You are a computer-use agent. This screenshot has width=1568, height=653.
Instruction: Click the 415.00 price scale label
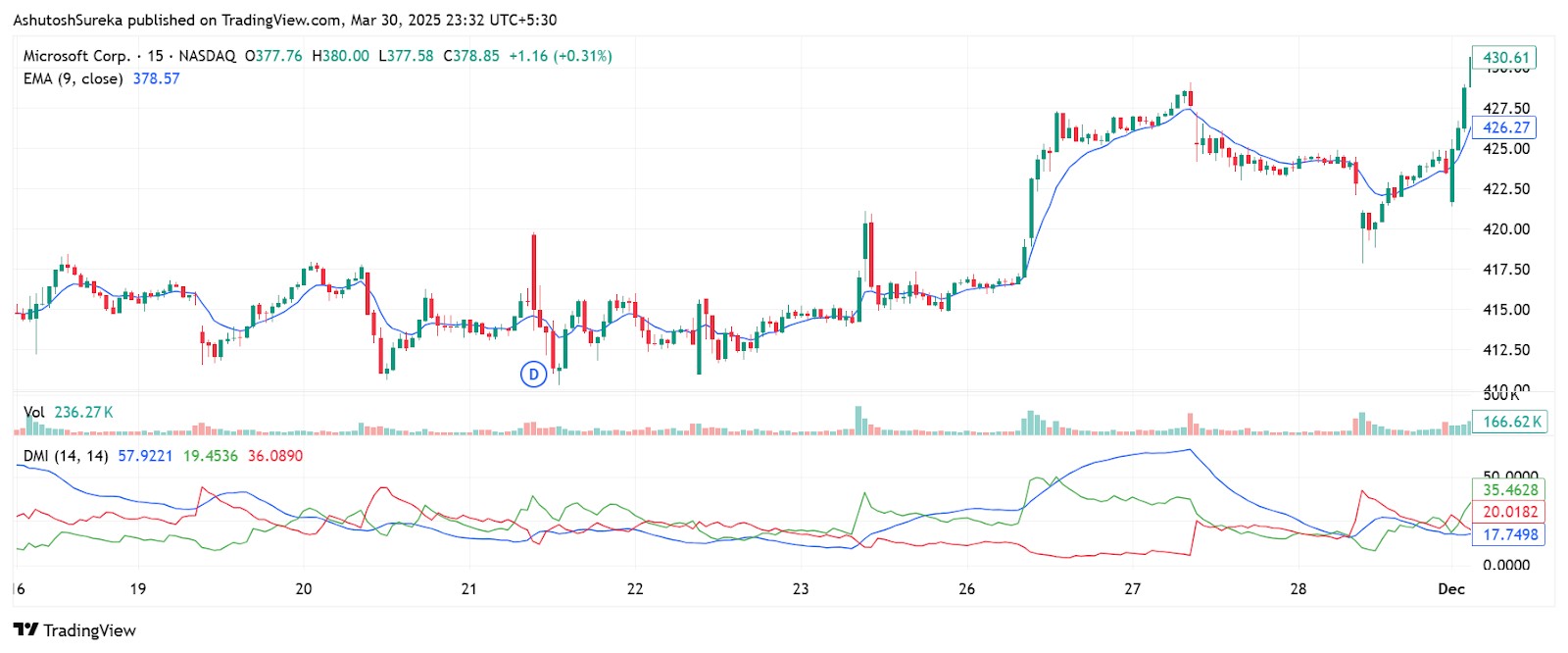(1506, 309)
